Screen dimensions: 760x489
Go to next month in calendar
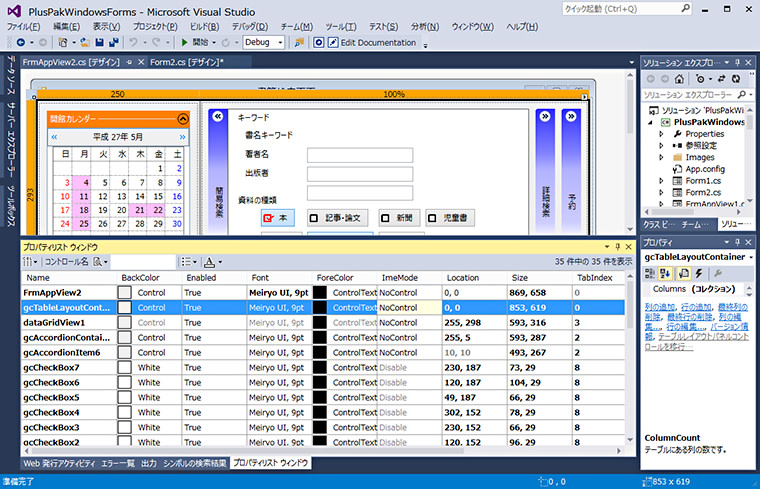pyautogui.click(x=182, y=137)
